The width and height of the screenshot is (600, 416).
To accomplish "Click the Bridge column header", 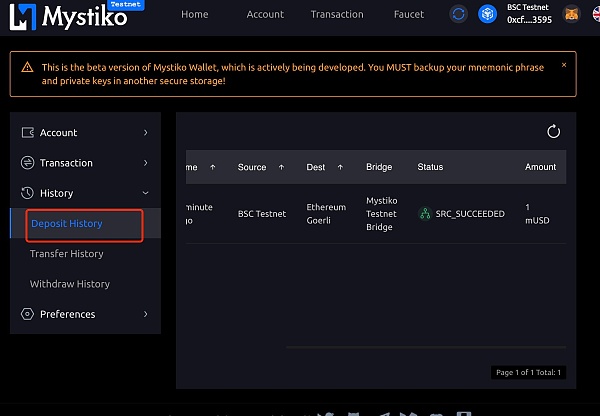I will pyautogui.click(x=379, y=167).
